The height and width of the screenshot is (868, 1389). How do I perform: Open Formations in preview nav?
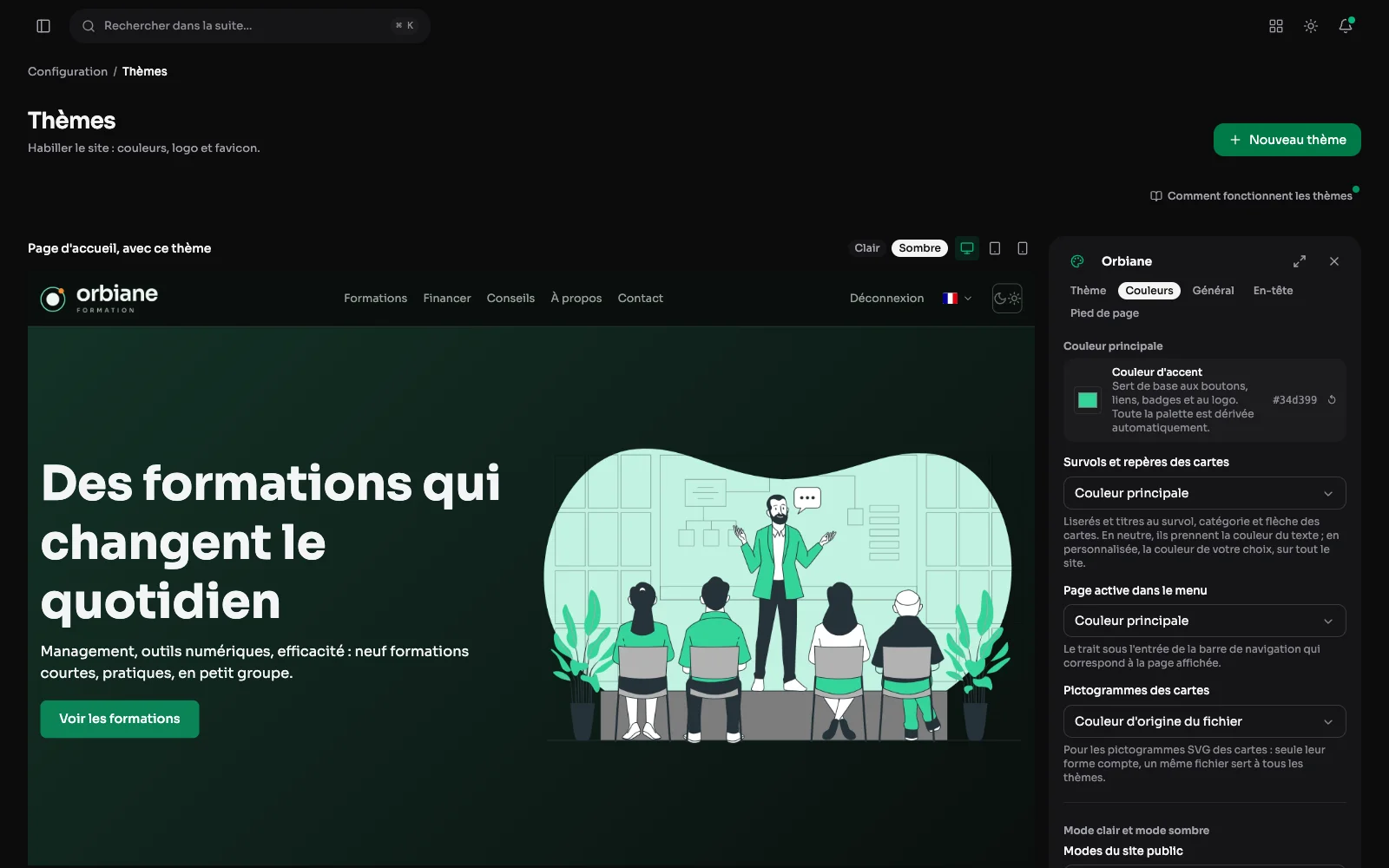375,299
